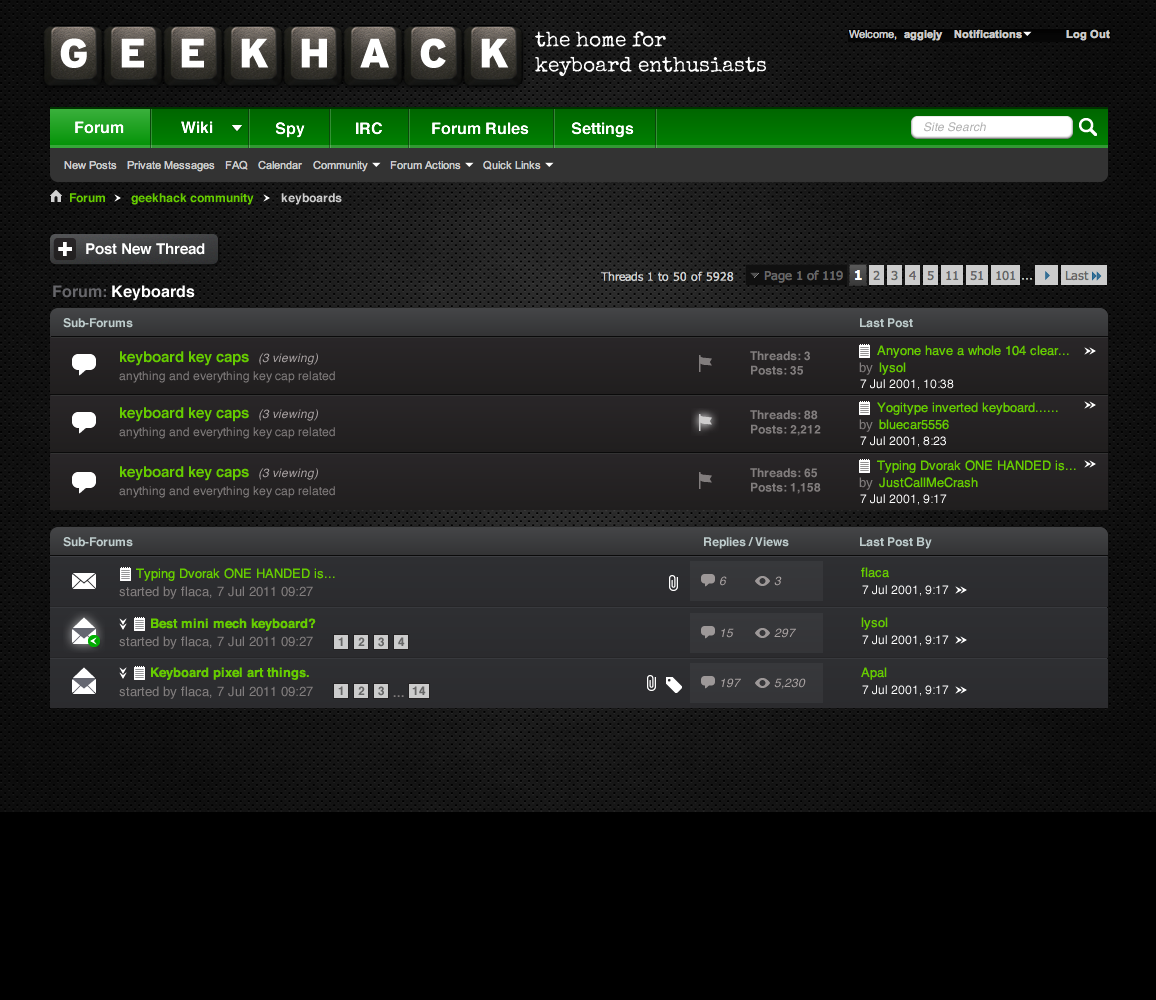
Task: Click the site search magnifier icon
Action: [1088, 127]
